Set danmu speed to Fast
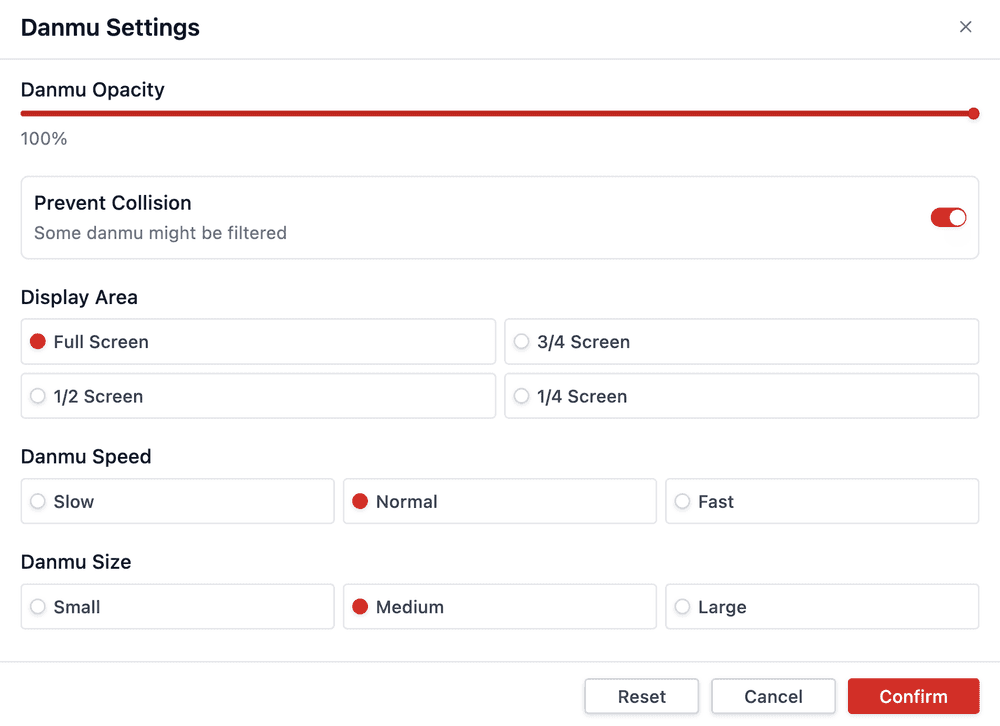 (x=822, y=501)
